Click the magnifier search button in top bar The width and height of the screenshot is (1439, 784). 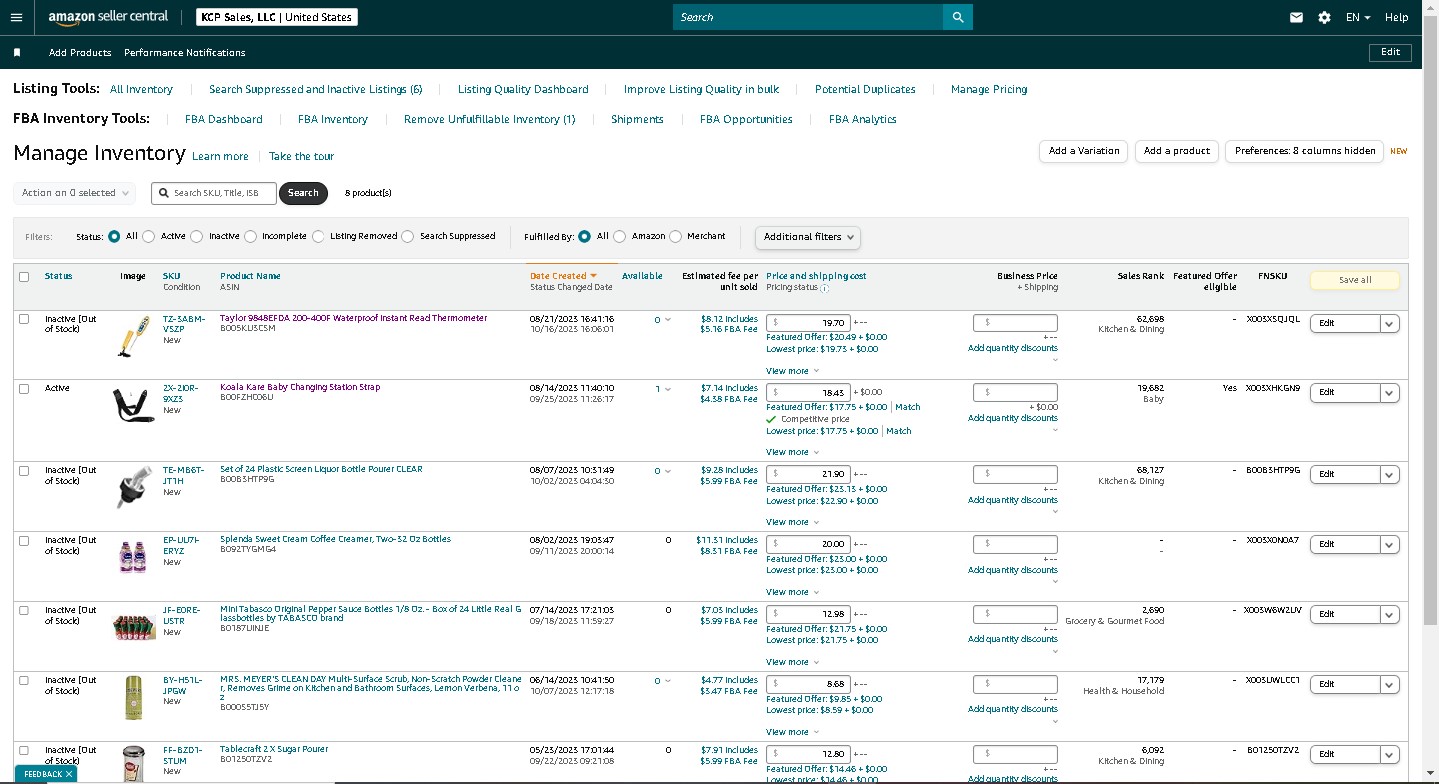click(x=958, y=17)
